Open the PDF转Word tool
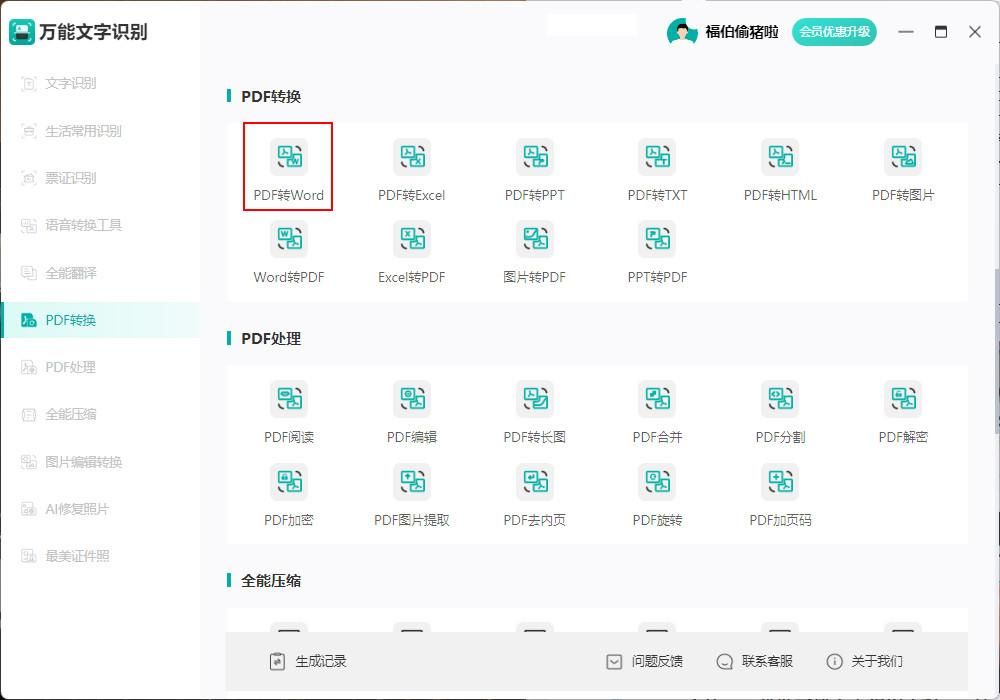Viewport: 1000px width, 700px height. (288, 166)
